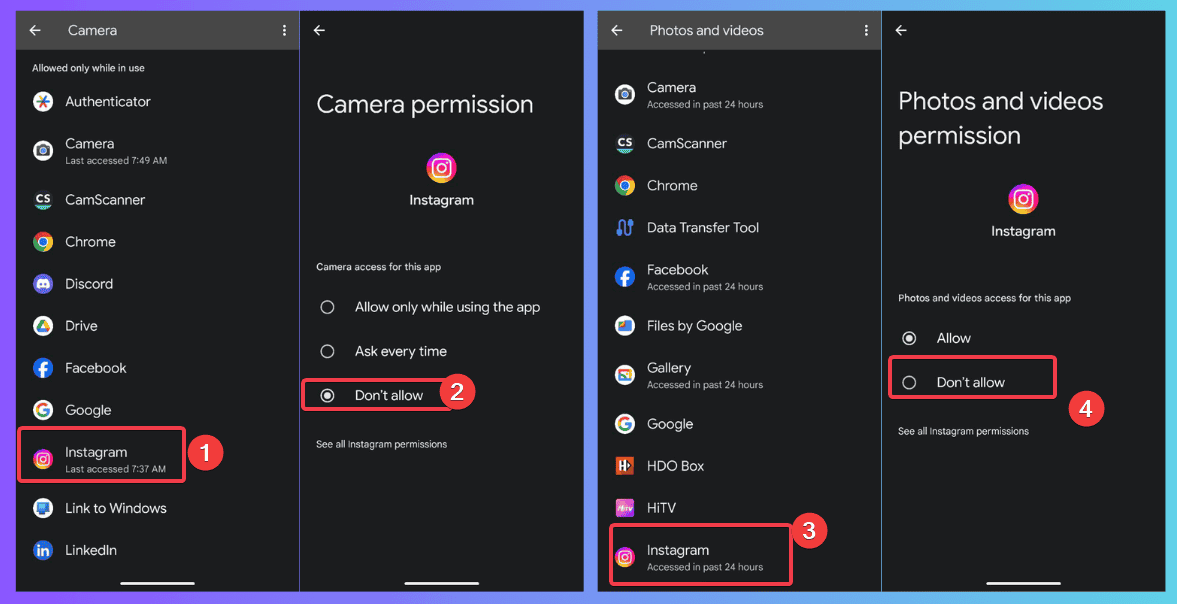Open the three-dot menu on Camera screen

pyautogui.click(x=284, y=30)
